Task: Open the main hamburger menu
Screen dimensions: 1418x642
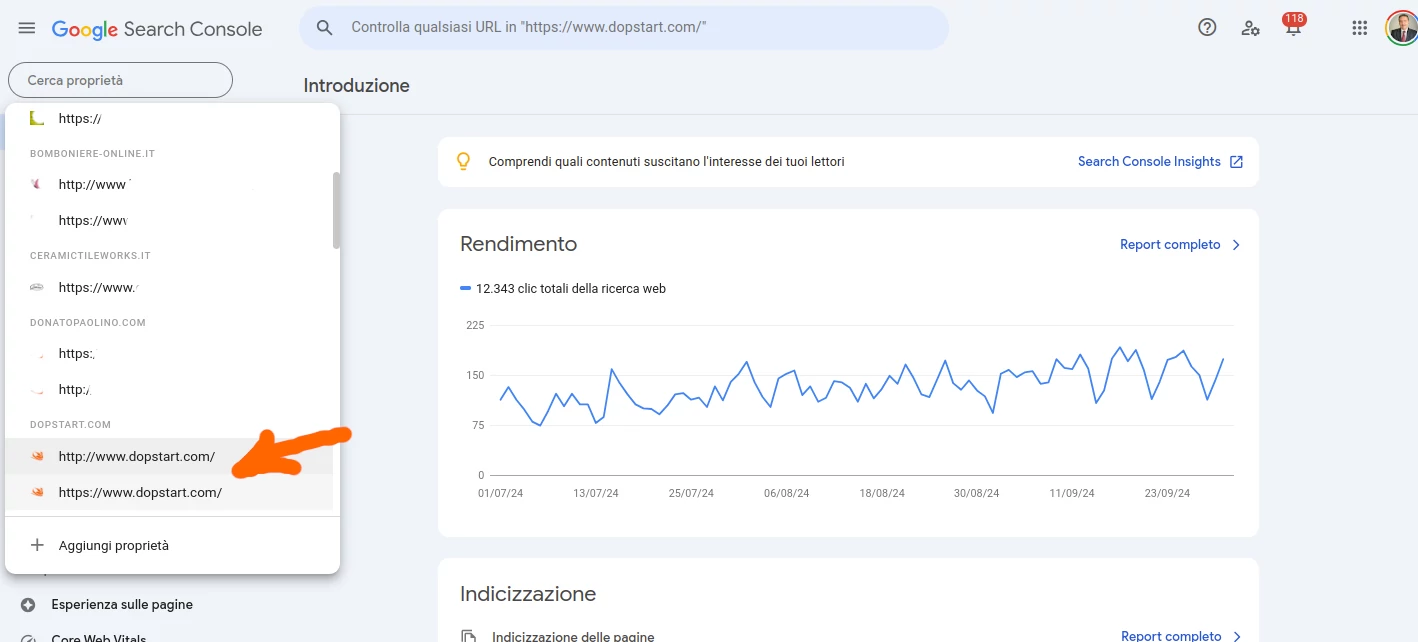Action: pyautogui.click(x=27, y=28)
